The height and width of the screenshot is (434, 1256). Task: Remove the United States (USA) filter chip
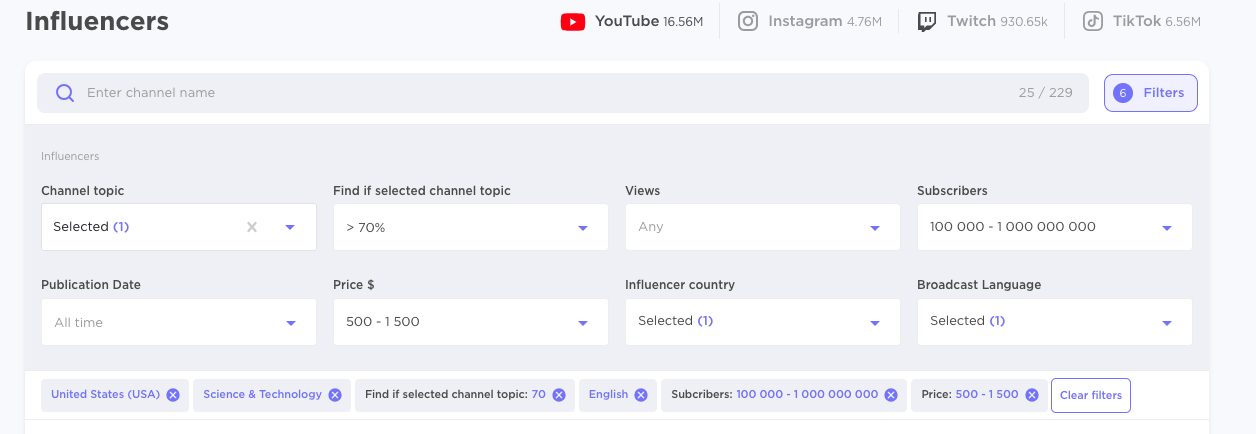click(173, 395)
